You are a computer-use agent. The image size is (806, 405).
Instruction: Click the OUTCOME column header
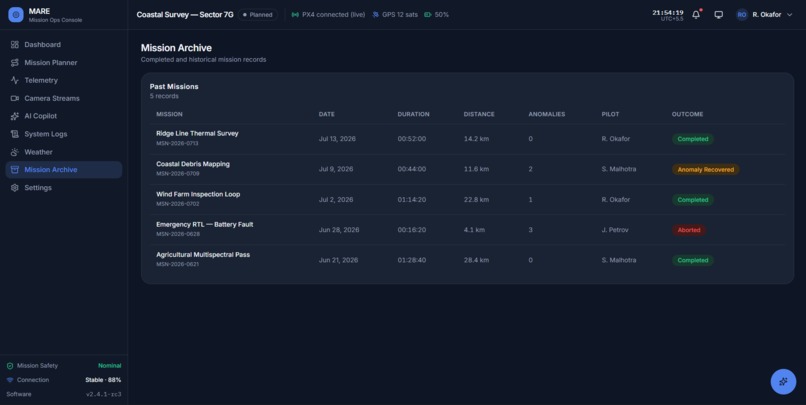pos(687,114)
